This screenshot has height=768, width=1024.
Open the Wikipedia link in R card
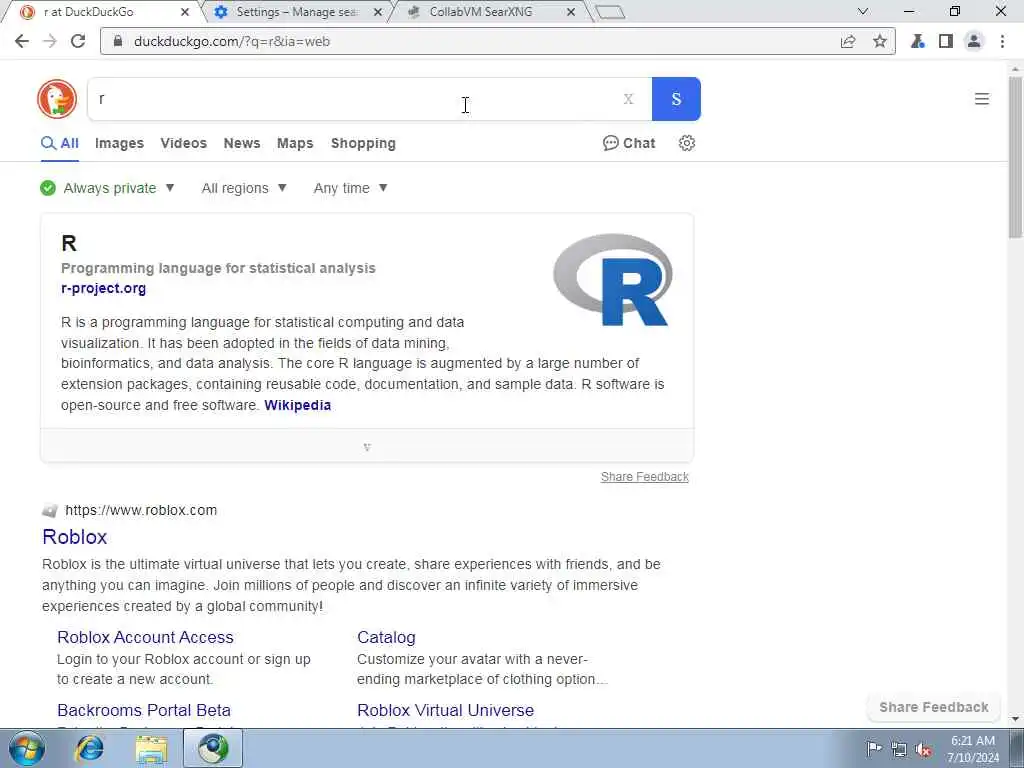298,405
